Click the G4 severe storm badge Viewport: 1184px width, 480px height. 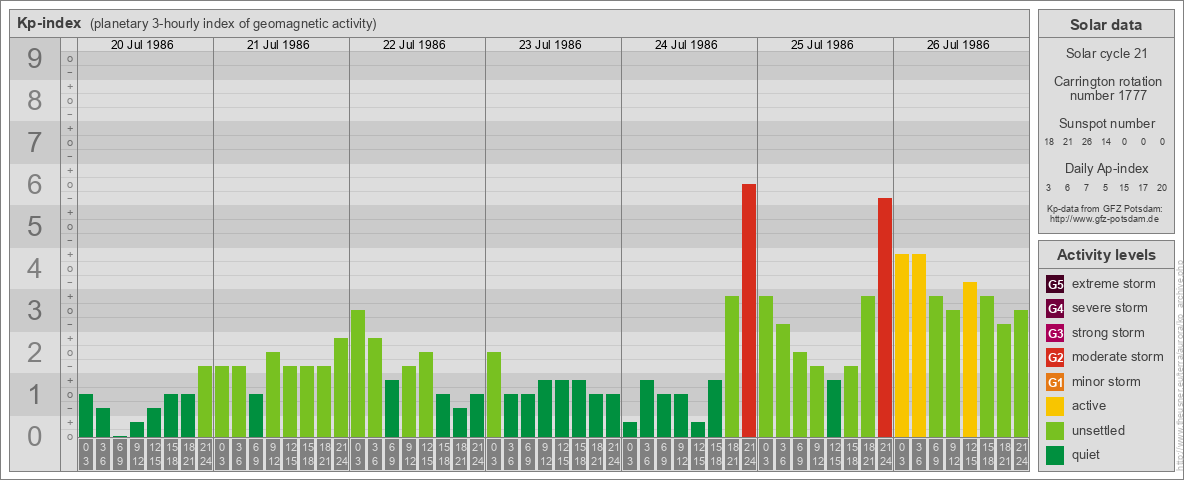1055,308
